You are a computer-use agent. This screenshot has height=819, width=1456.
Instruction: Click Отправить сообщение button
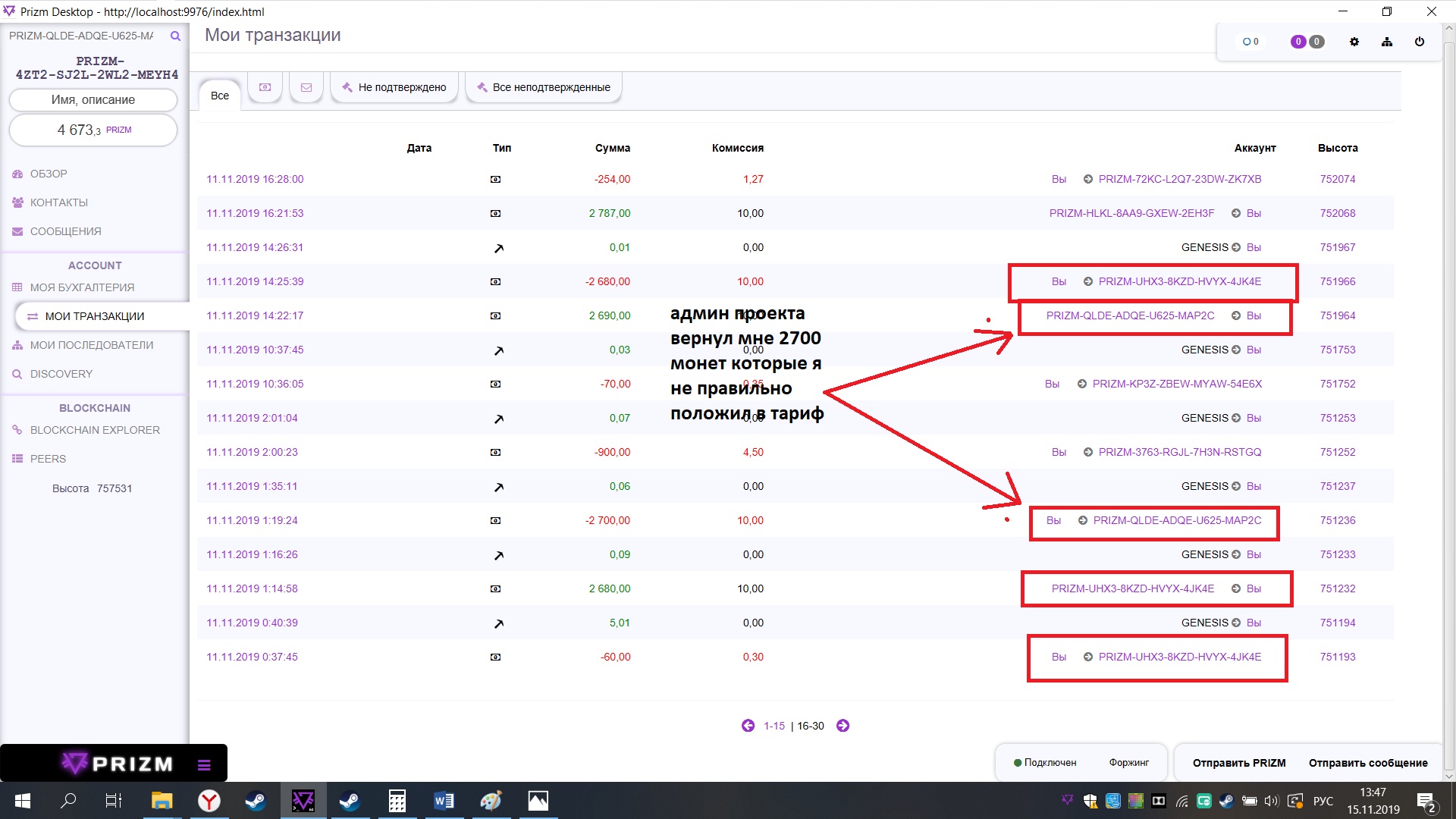tap(1368, 763)
